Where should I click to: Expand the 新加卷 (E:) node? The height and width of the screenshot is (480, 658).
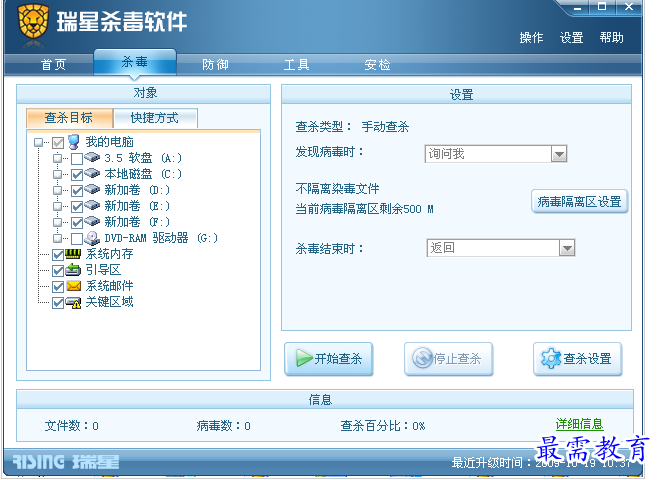point(57,206)
